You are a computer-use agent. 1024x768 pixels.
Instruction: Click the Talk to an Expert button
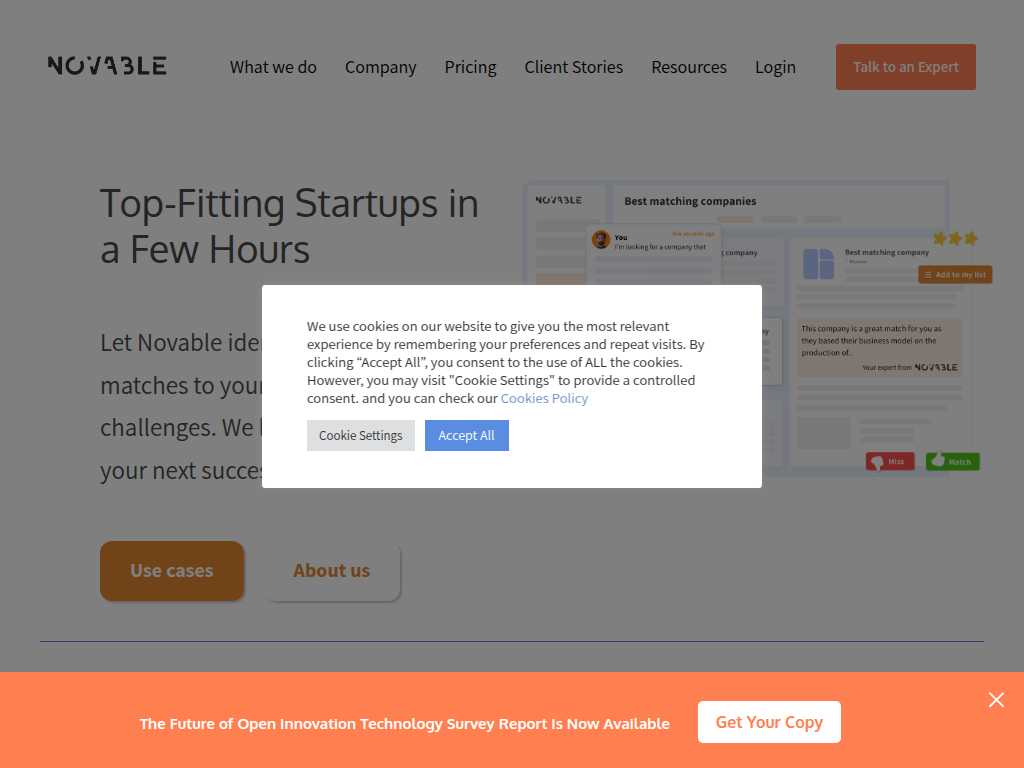point(905,67)
